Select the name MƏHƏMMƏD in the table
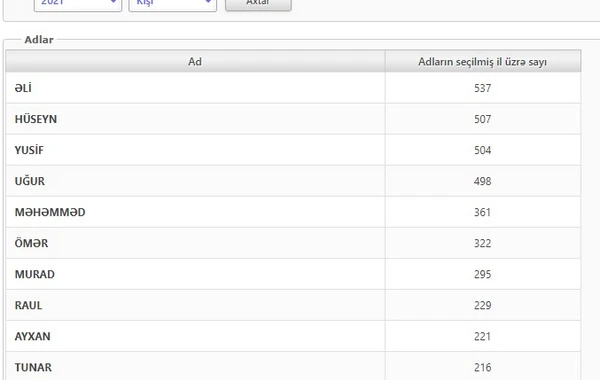Screen dimensions: 600x380 (x=50, y=212)
